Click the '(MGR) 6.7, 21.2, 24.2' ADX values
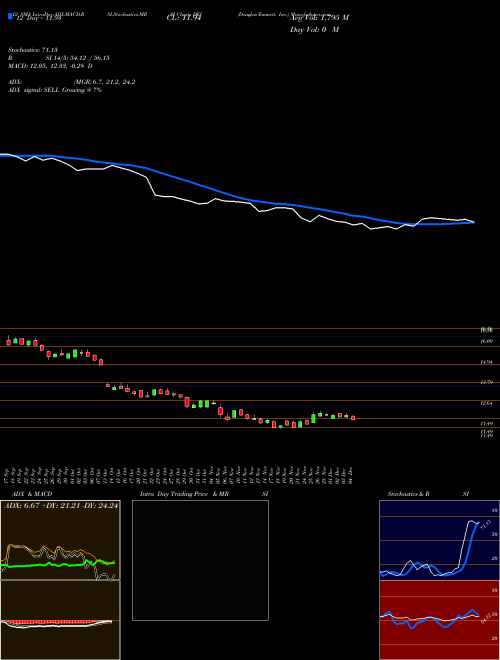Image resolution: width=500 pixels, height=660 pixels. 105,82
